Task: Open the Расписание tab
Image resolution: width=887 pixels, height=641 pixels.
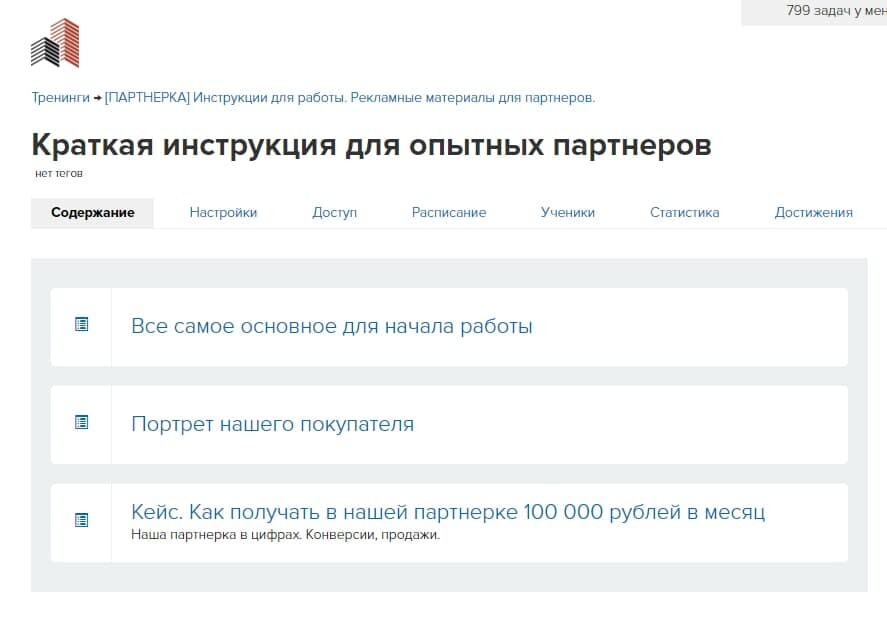Action: coord(449,213)
